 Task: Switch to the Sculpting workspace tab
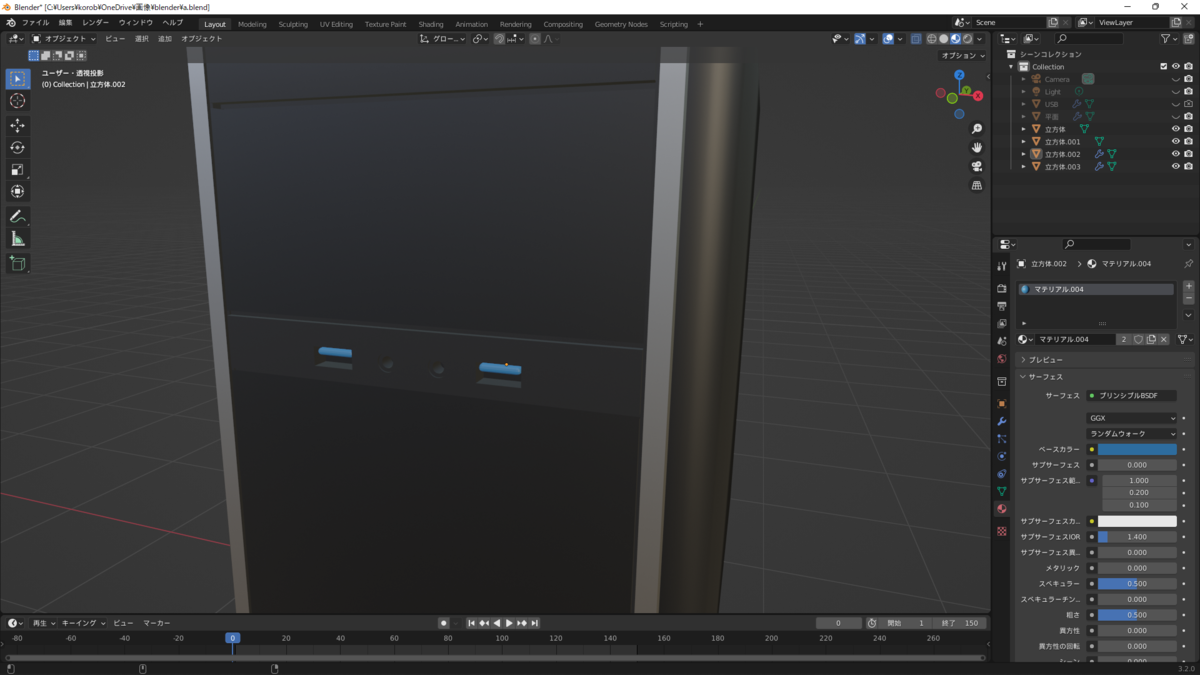293,24
